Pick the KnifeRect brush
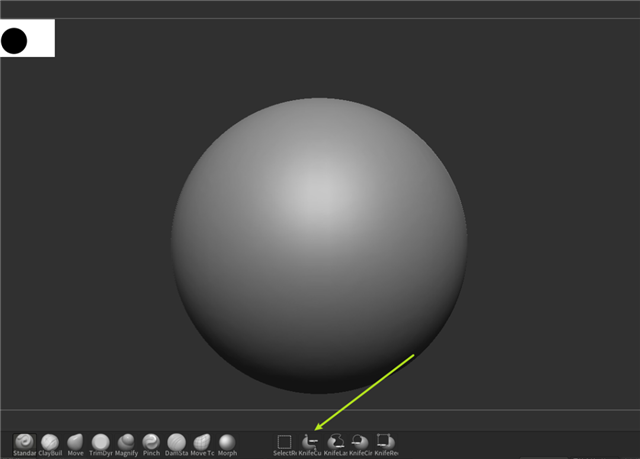640x459 pixels. 386,445
